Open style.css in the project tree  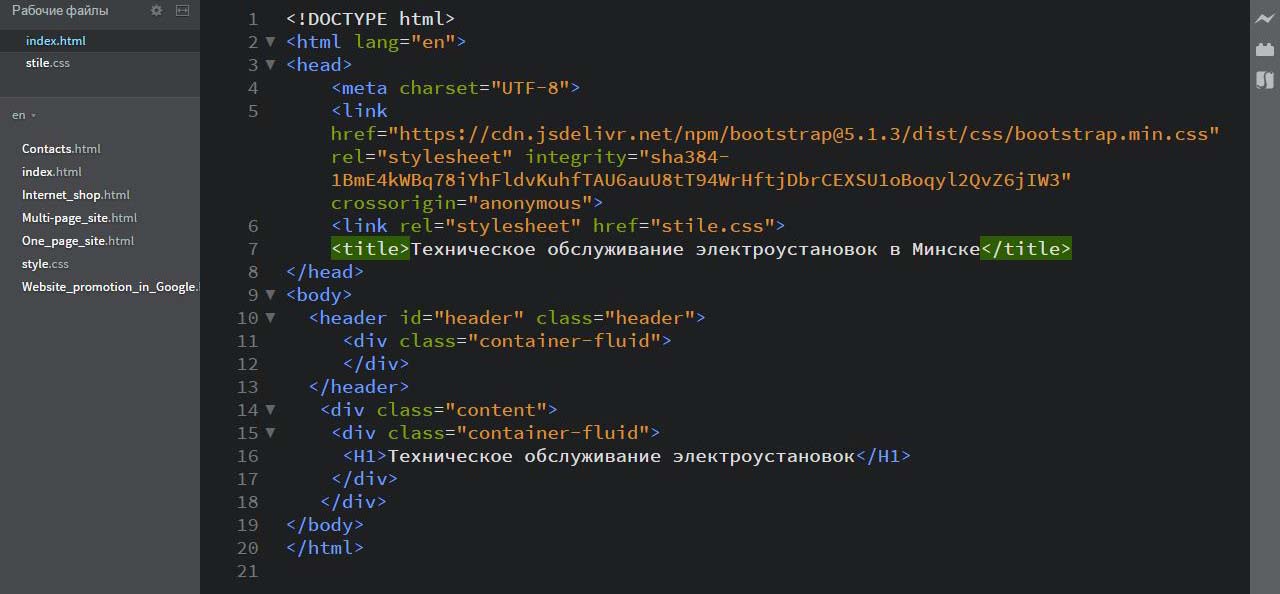[45, 264]
